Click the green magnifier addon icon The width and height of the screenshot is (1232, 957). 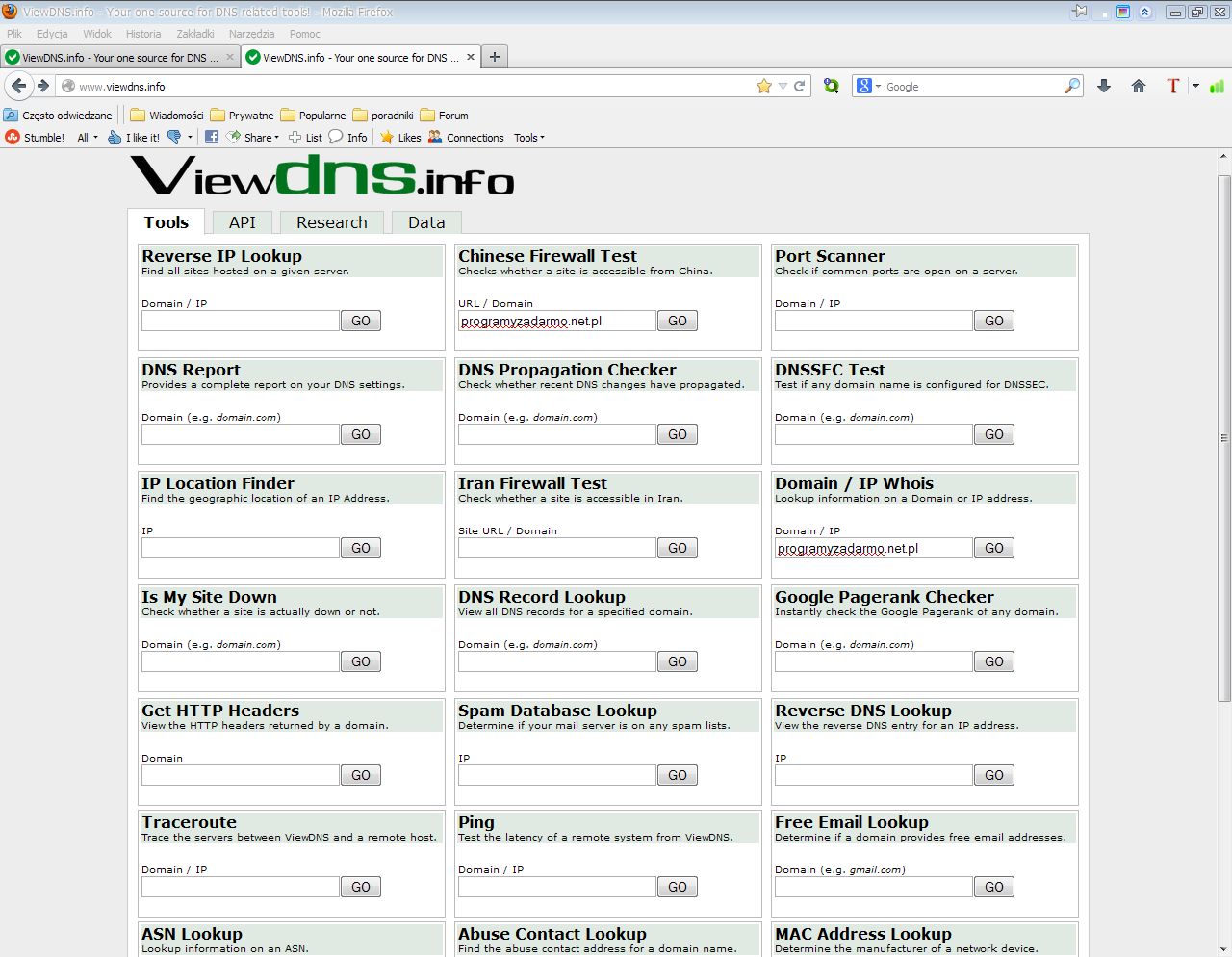[832, 86]
